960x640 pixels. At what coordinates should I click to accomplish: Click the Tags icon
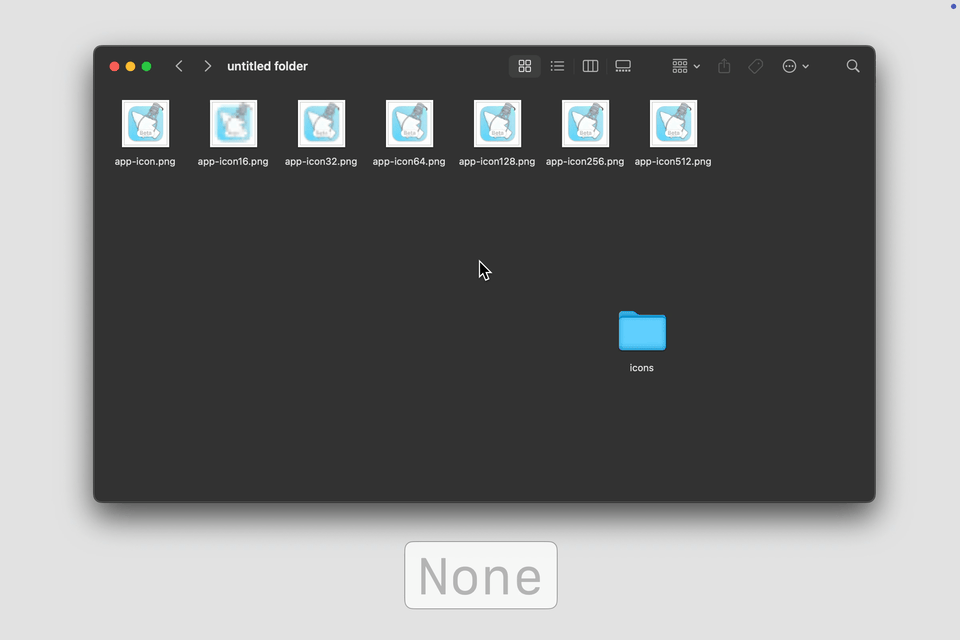[x=755, y=66]
